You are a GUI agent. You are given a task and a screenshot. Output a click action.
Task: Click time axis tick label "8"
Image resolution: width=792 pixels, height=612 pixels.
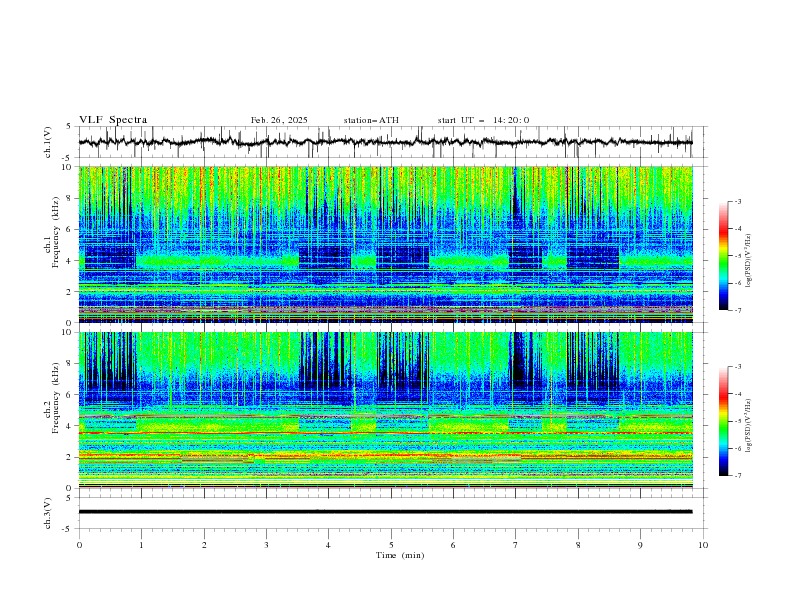(578, 545)
